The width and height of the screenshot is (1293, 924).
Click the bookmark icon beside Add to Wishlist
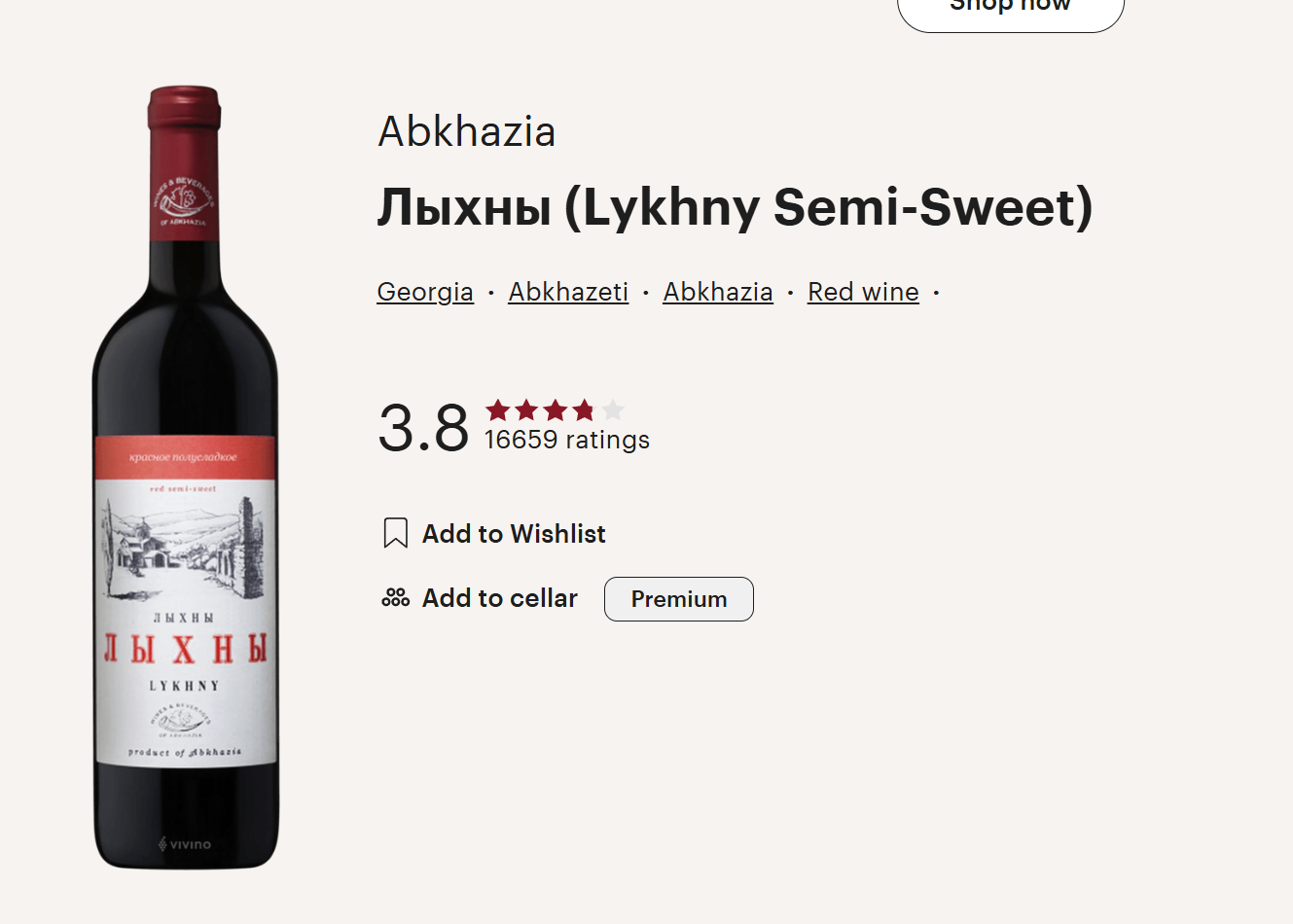point(395,533)
